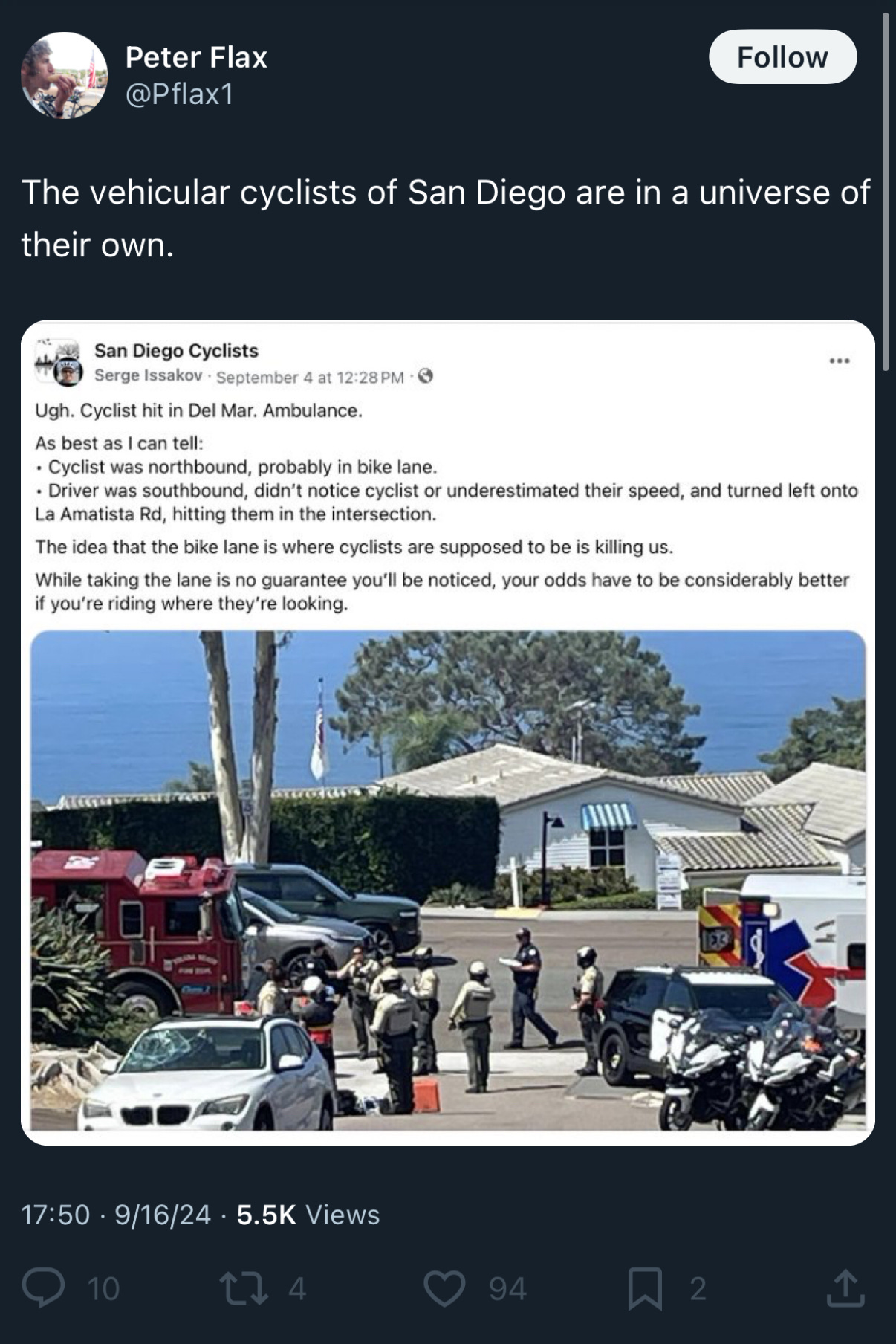Click the reply speech bubble icon

43,1288
